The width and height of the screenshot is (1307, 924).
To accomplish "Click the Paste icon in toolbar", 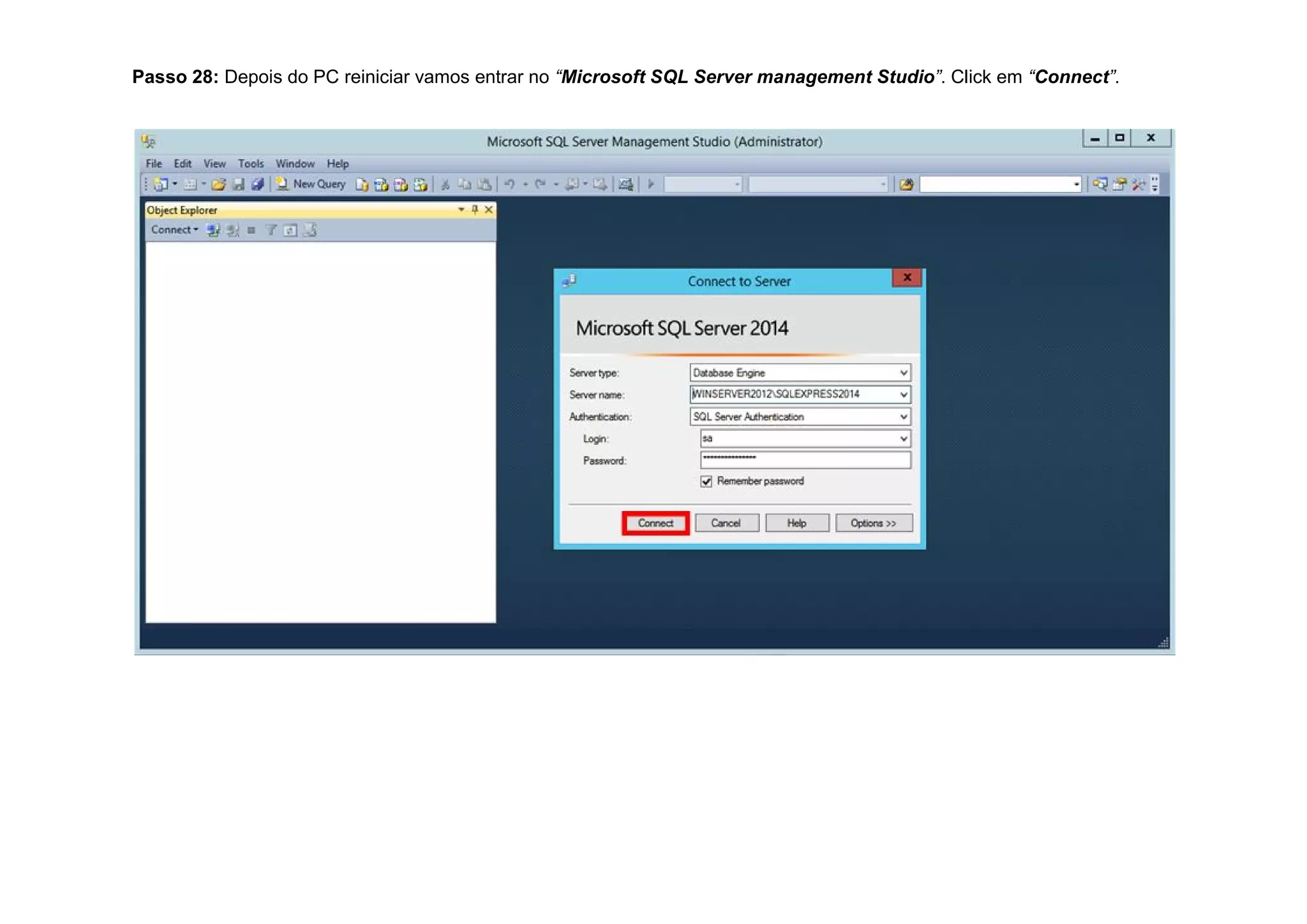I will (x=484, y=185).
